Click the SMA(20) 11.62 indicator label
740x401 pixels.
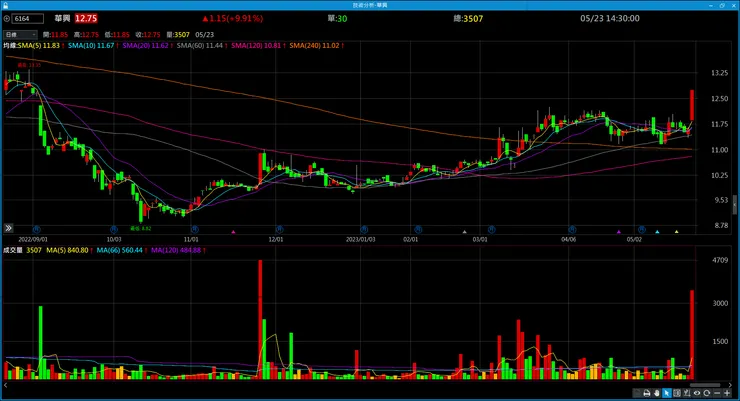pos(145,46)
